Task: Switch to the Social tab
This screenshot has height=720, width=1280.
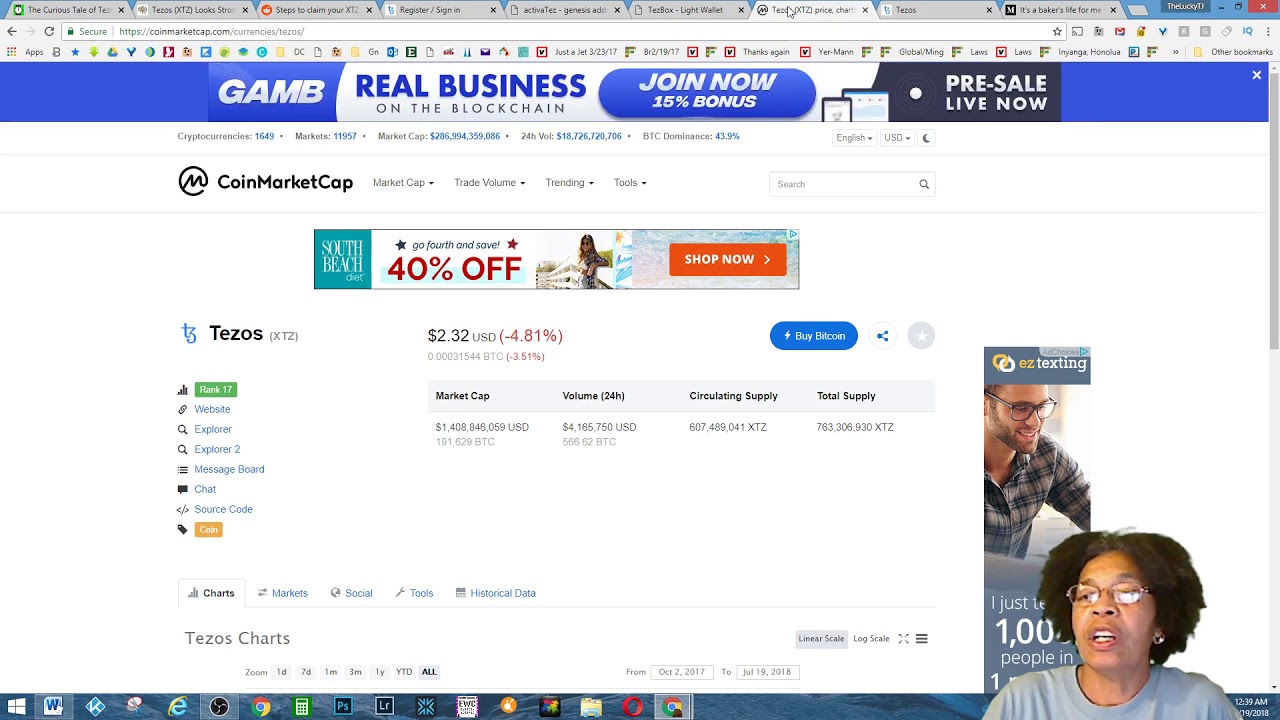Action: click(351, 593)
